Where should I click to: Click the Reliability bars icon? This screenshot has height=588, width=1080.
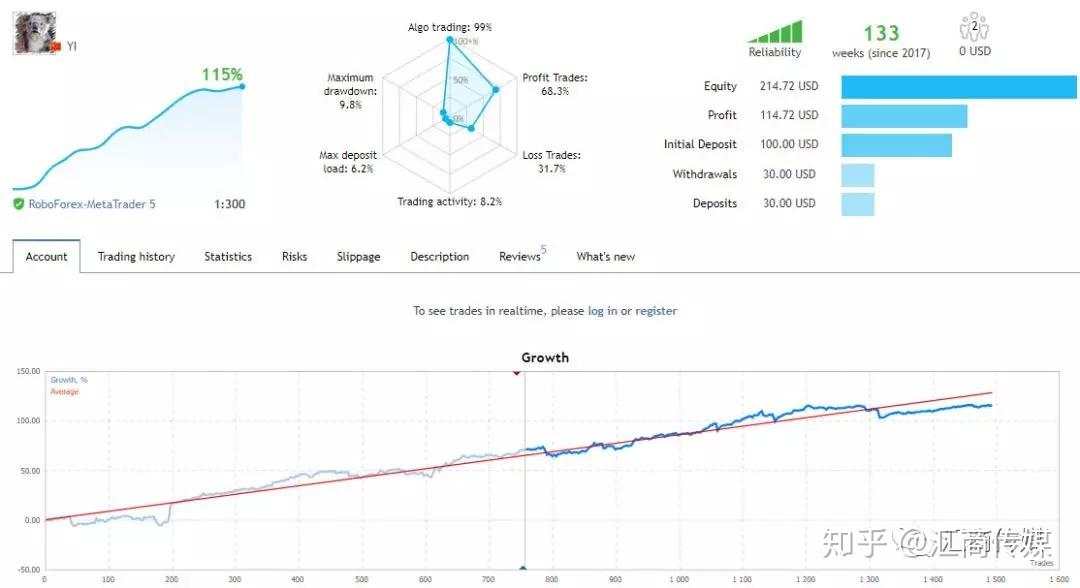click(x=776, y=32)
